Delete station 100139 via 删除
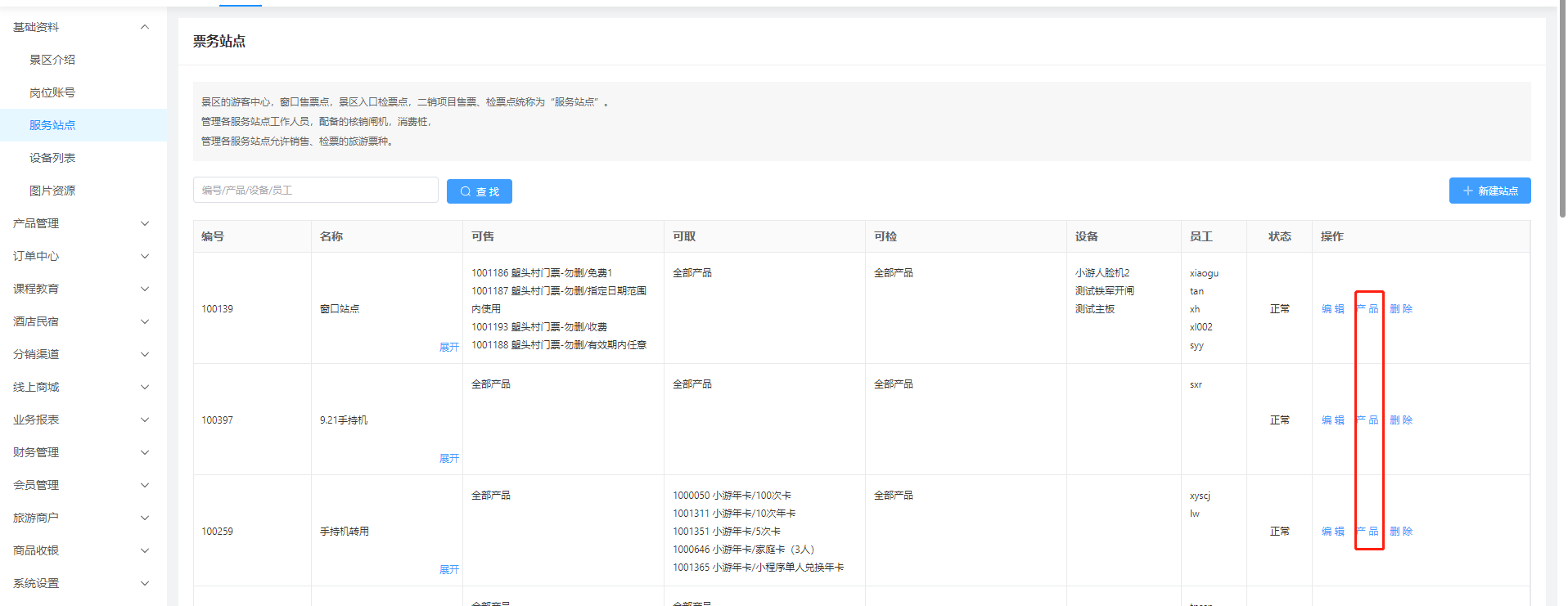Viewport: 1568px width, 606px height. click(1401, 309)
